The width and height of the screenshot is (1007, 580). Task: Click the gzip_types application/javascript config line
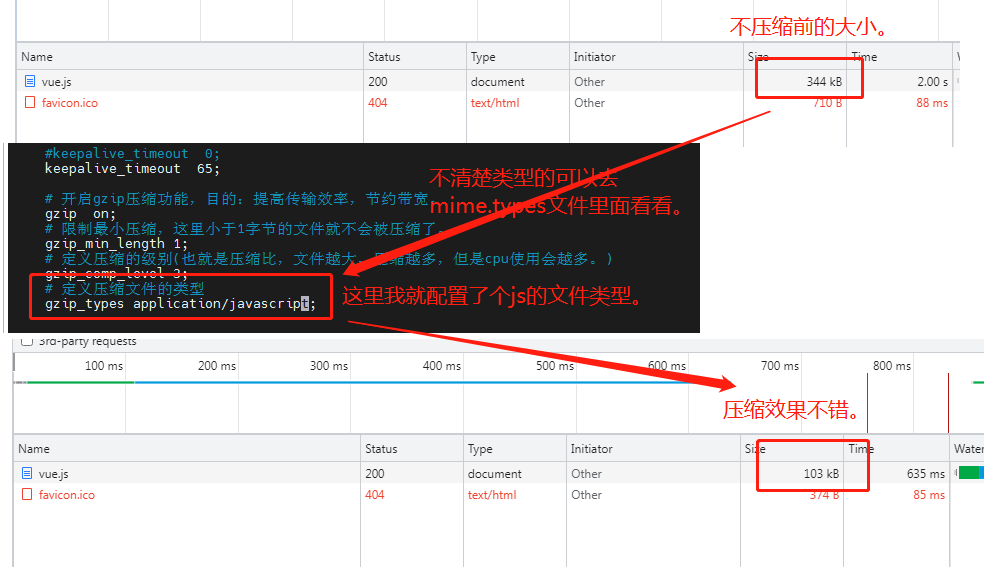point(180,303)
